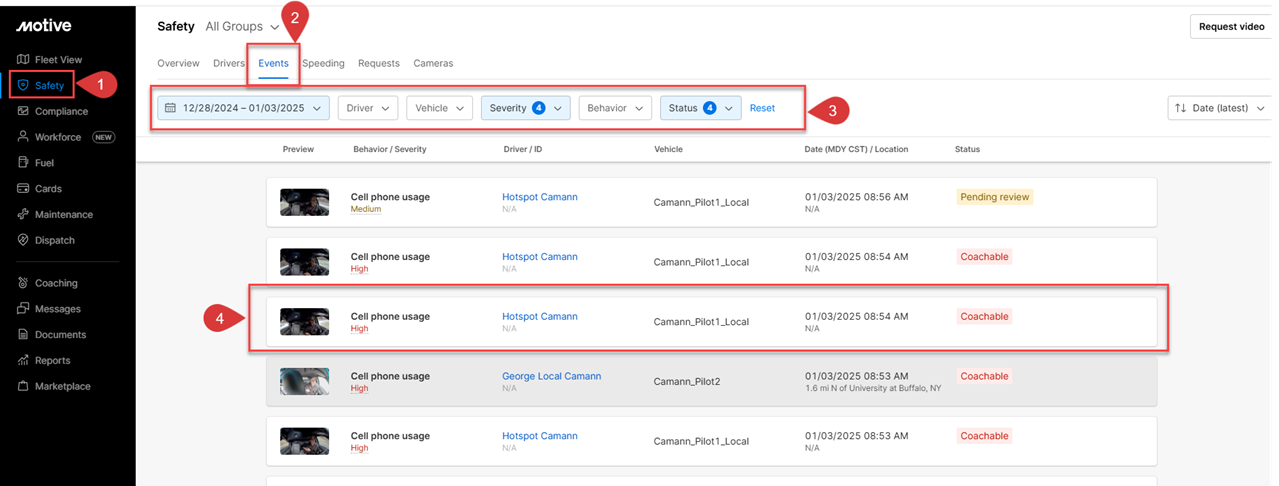Click the Dispatch icon in sidebar
This screenshot has height=486, width=1279.
[x=23, y=241]
